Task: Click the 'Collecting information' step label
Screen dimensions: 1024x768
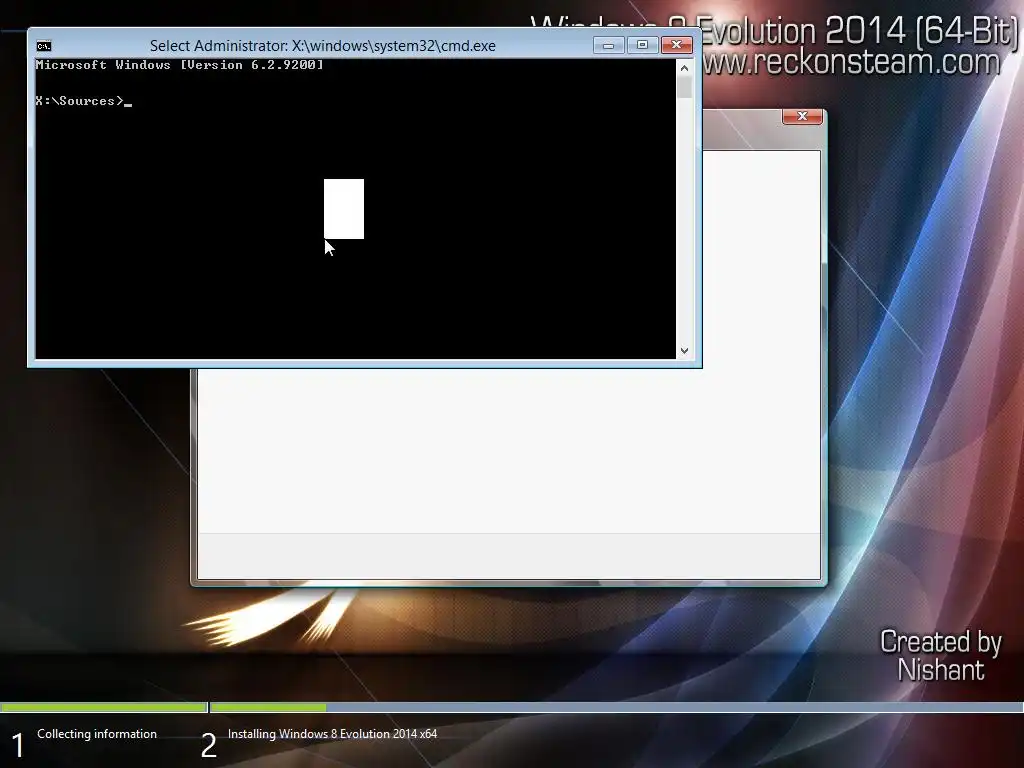Action: [97, 734]
